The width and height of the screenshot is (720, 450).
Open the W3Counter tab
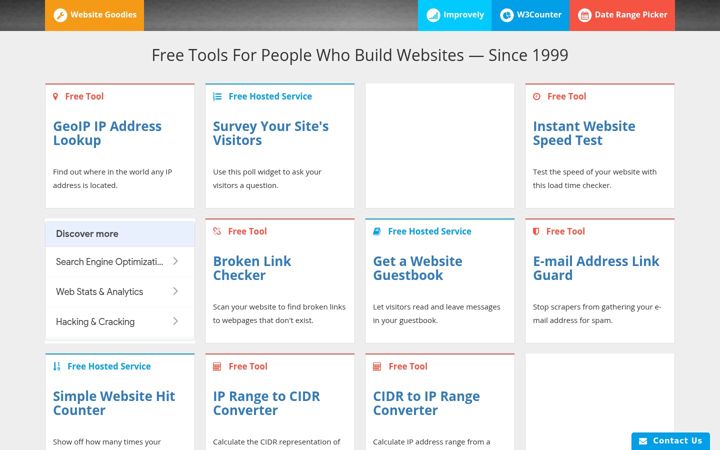pos(530,15)
